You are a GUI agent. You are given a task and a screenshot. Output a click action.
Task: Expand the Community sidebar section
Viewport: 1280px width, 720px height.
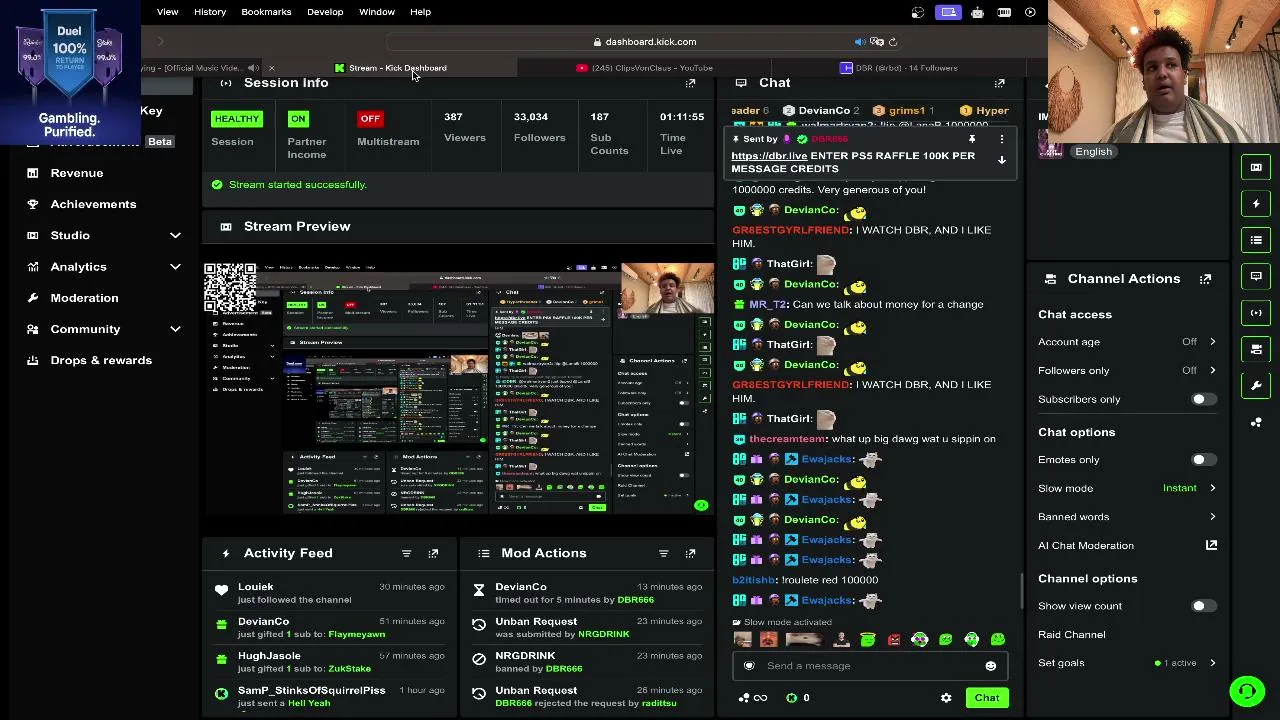[x=175, y=329]
